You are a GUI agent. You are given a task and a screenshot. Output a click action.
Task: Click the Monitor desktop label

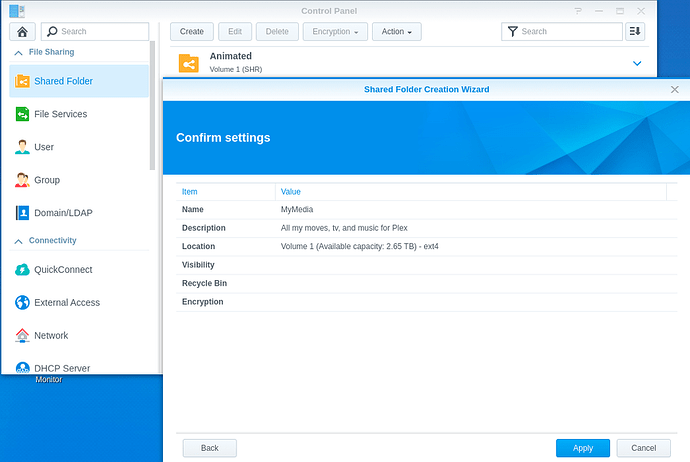[49, 379]
